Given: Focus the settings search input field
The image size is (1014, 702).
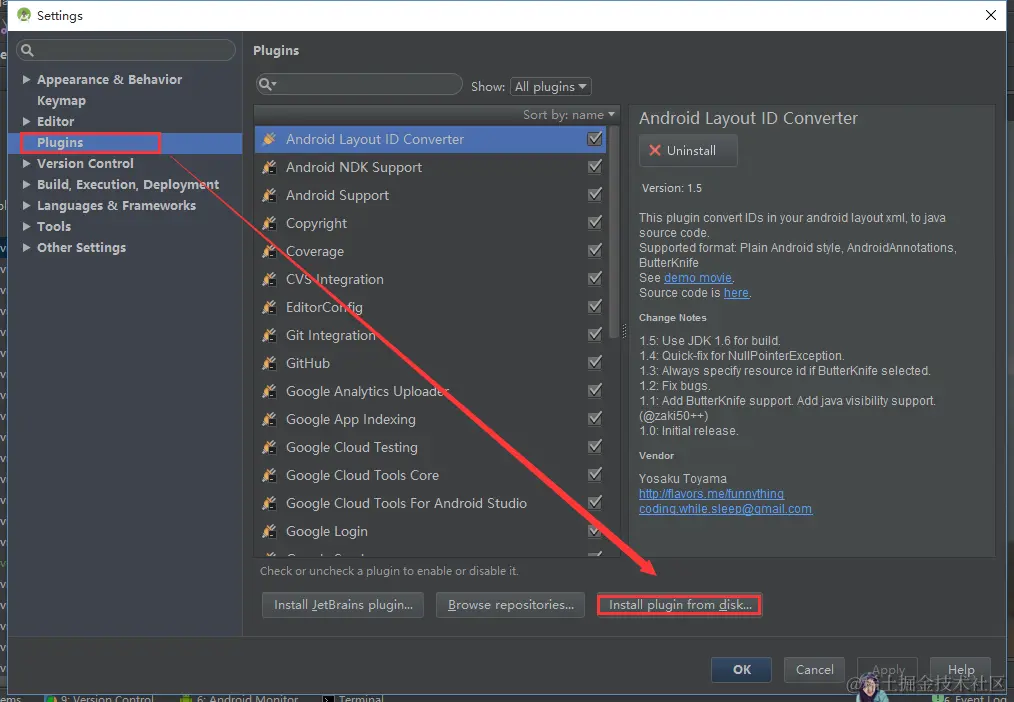Looking at the screenshot, I should pyautogui.click(x=126, y=50).
